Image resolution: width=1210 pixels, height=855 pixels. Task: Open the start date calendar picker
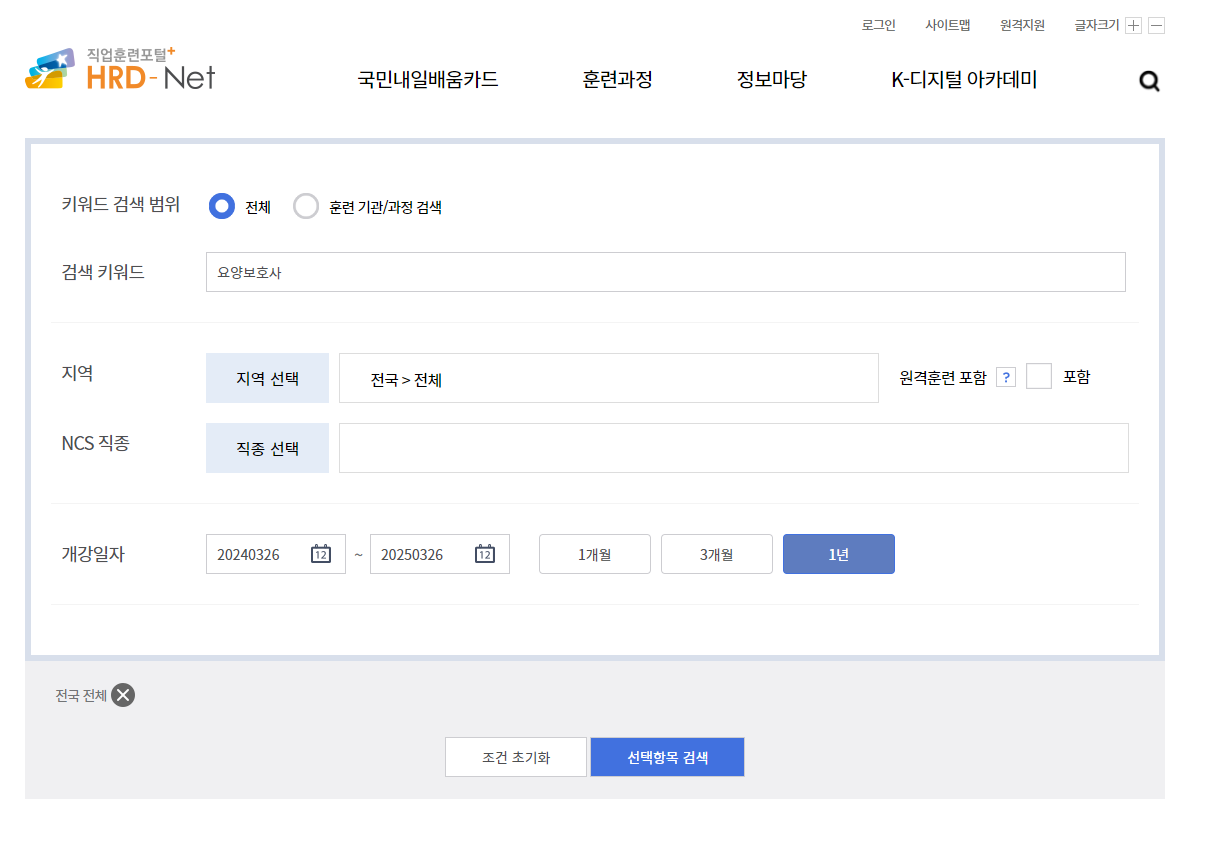[319, 553]
